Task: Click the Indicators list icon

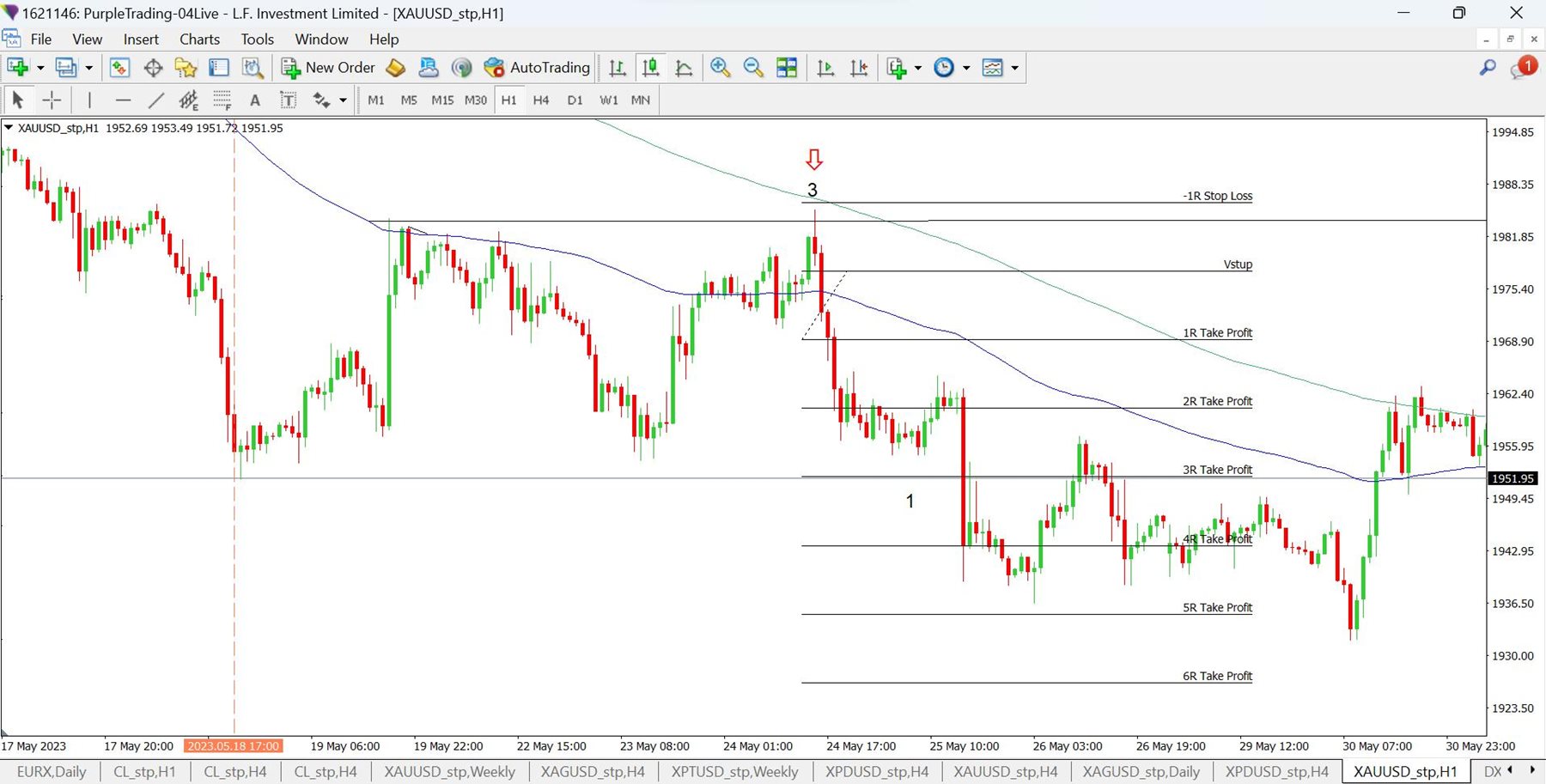Action: [x=897, y=68]
